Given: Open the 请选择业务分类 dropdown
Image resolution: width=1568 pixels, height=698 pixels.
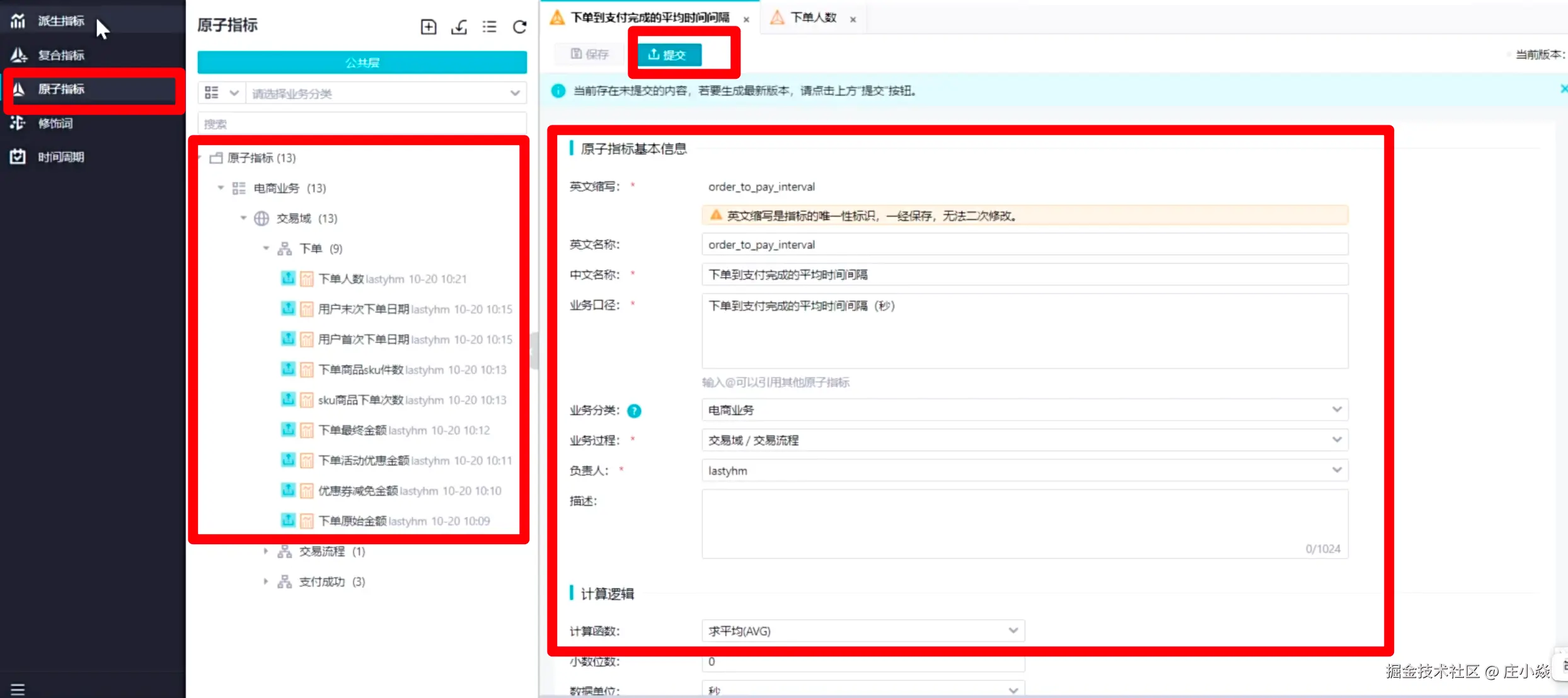Looking at the screenshot, I should (x=386, y=93).
